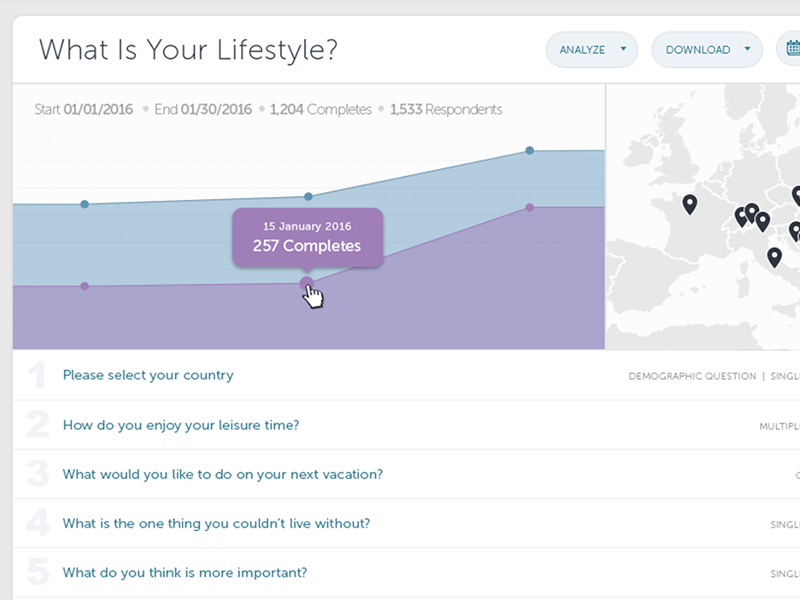
Task: Click the leftmost blue respondents data point
Action: (84, 204)
